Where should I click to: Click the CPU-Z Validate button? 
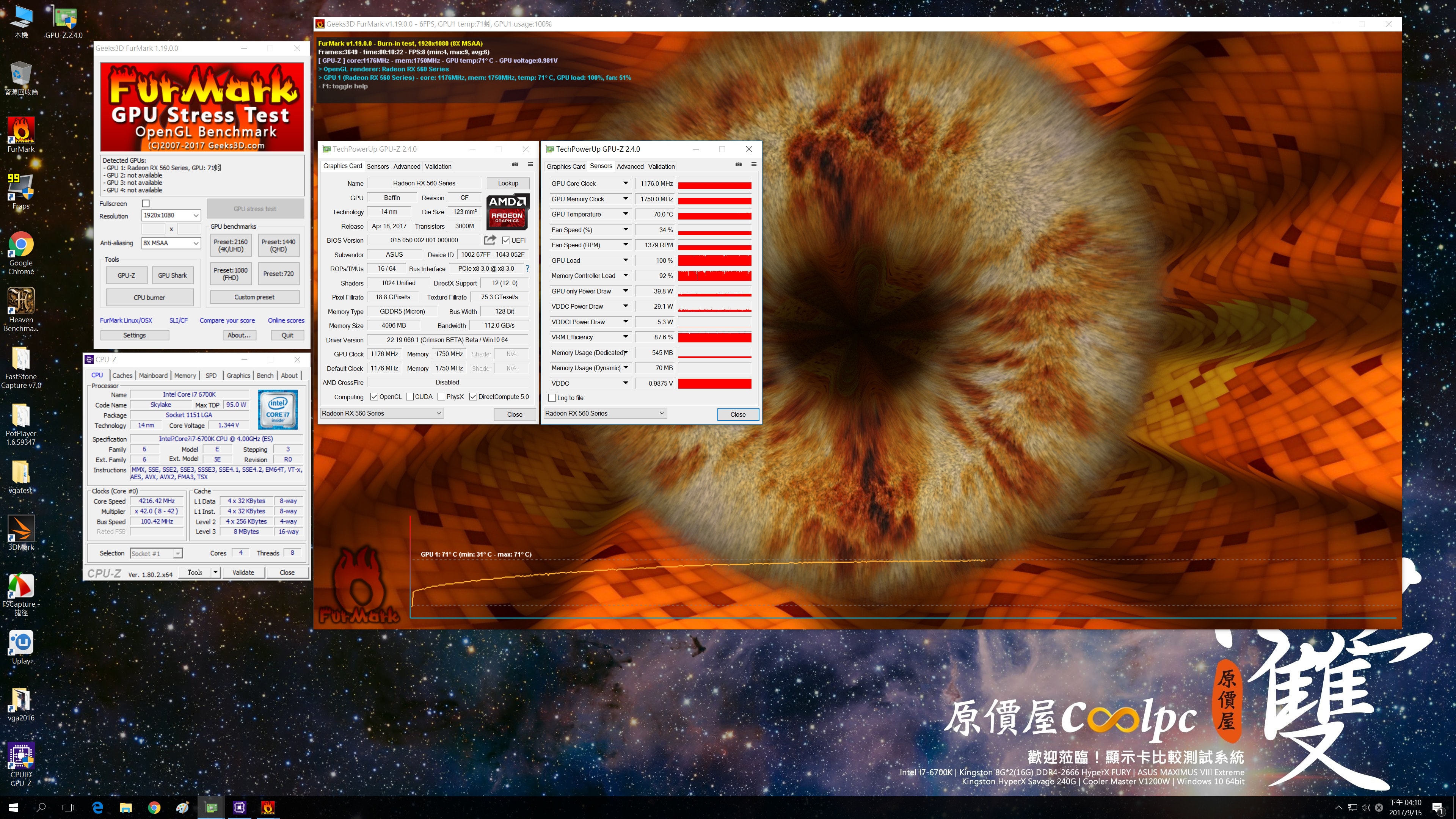243,573
